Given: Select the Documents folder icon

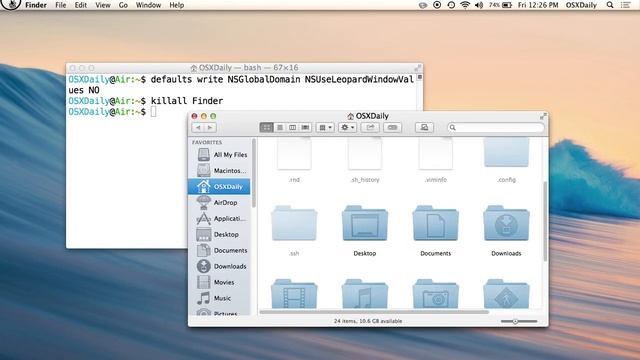Looking at the screenshot, I should (435, 223).
